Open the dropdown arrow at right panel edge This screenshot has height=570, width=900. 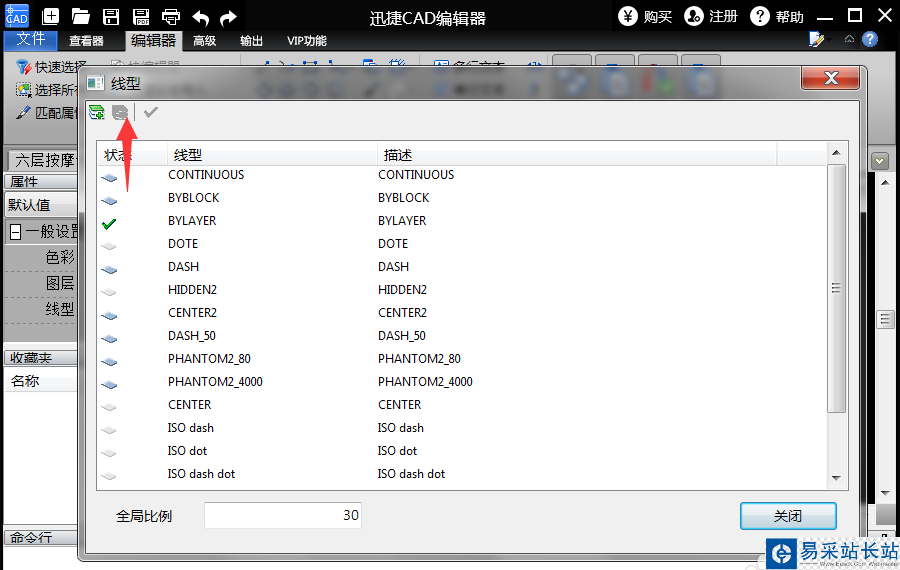[x=880, y=161]
